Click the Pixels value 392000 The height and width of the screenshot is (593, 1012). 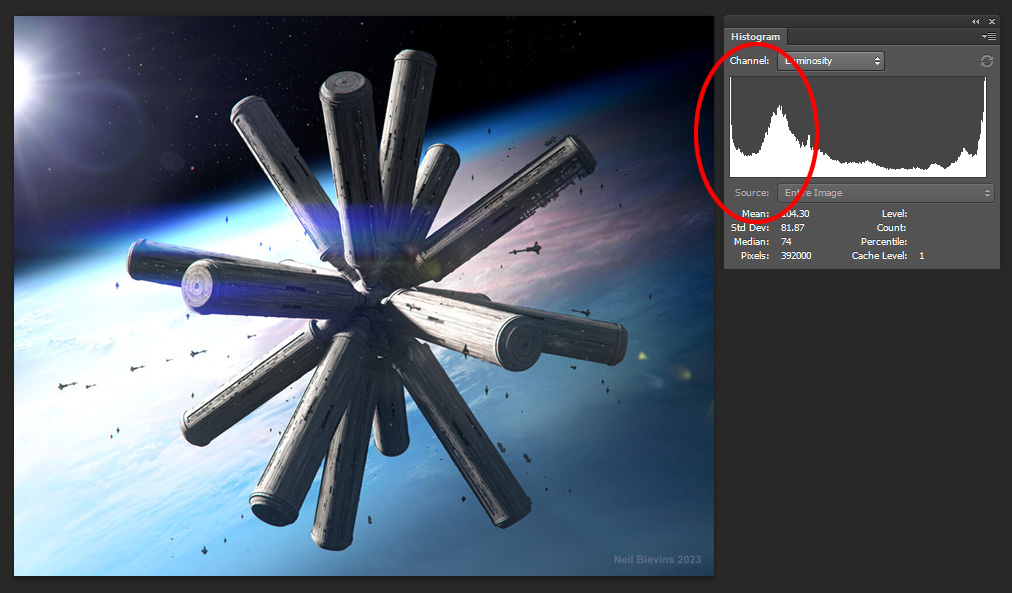(797, 256)
